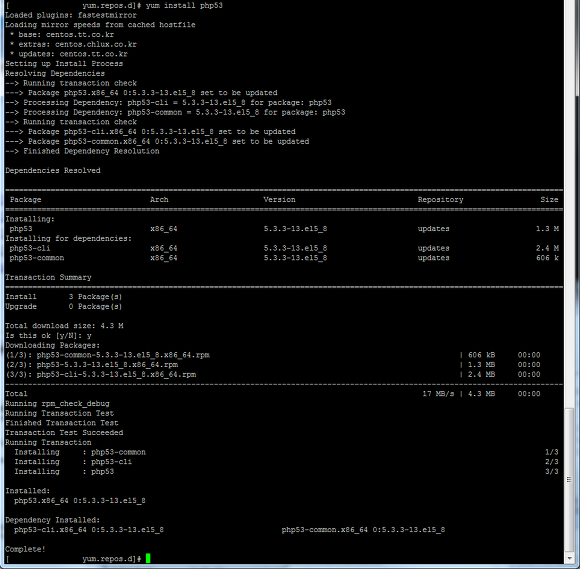This screenshot has width=580, height=569.
Task: Click 'Transaction Summary' heading
Action: pyautogui.click(x=48, y=277)
